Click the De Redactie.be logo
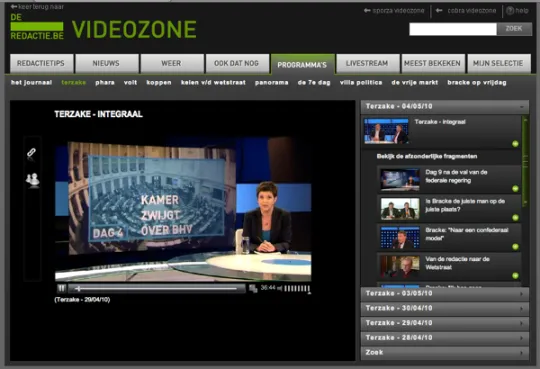Image resolution: width=540 pixels, height=369 pixels. coord(37,27)
